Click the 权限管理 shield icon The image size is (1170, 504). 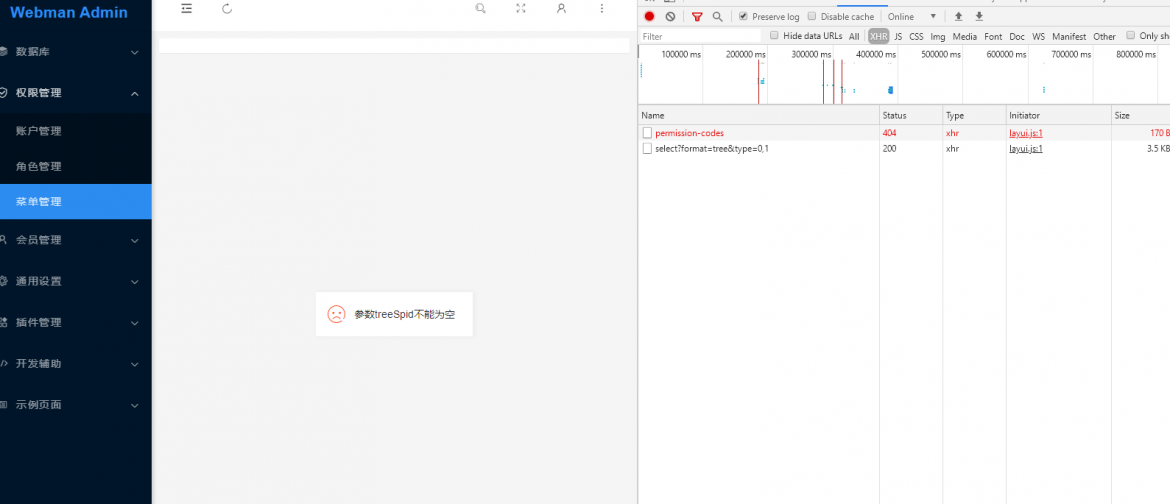(3, 93)
